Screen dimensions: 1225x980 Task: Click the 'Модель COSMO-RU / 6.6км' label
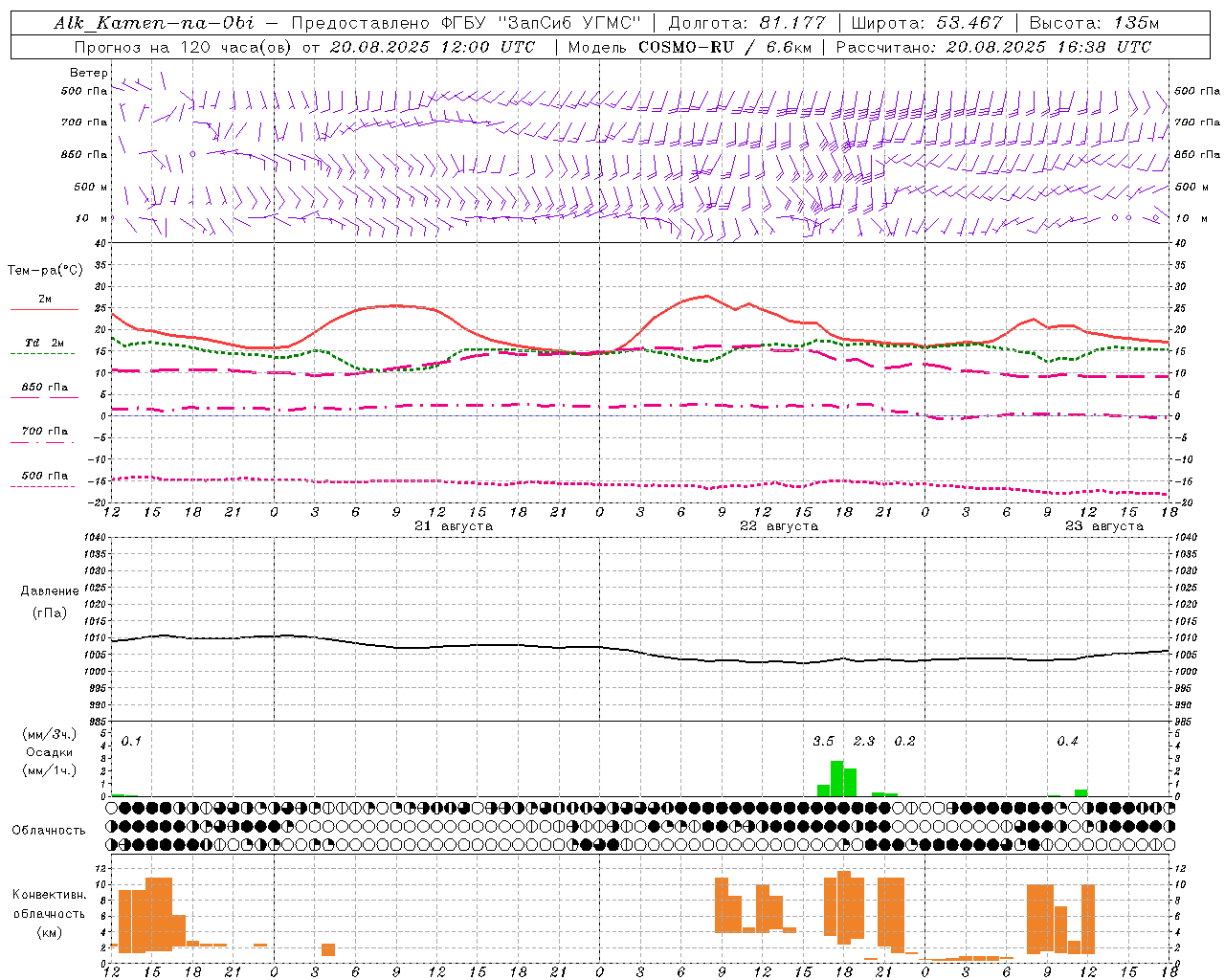point(689,47)
